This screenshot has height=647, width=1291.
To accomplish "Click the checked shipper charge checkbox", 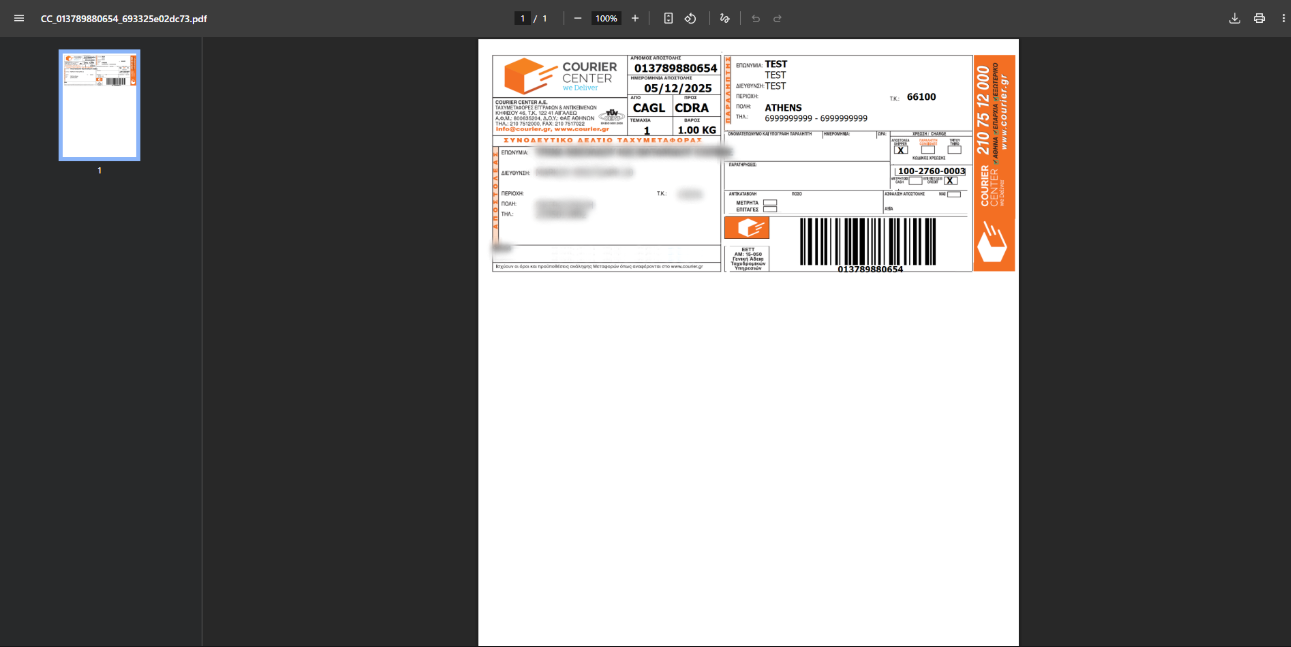I will pyautogui.click(x=900, y=150).
